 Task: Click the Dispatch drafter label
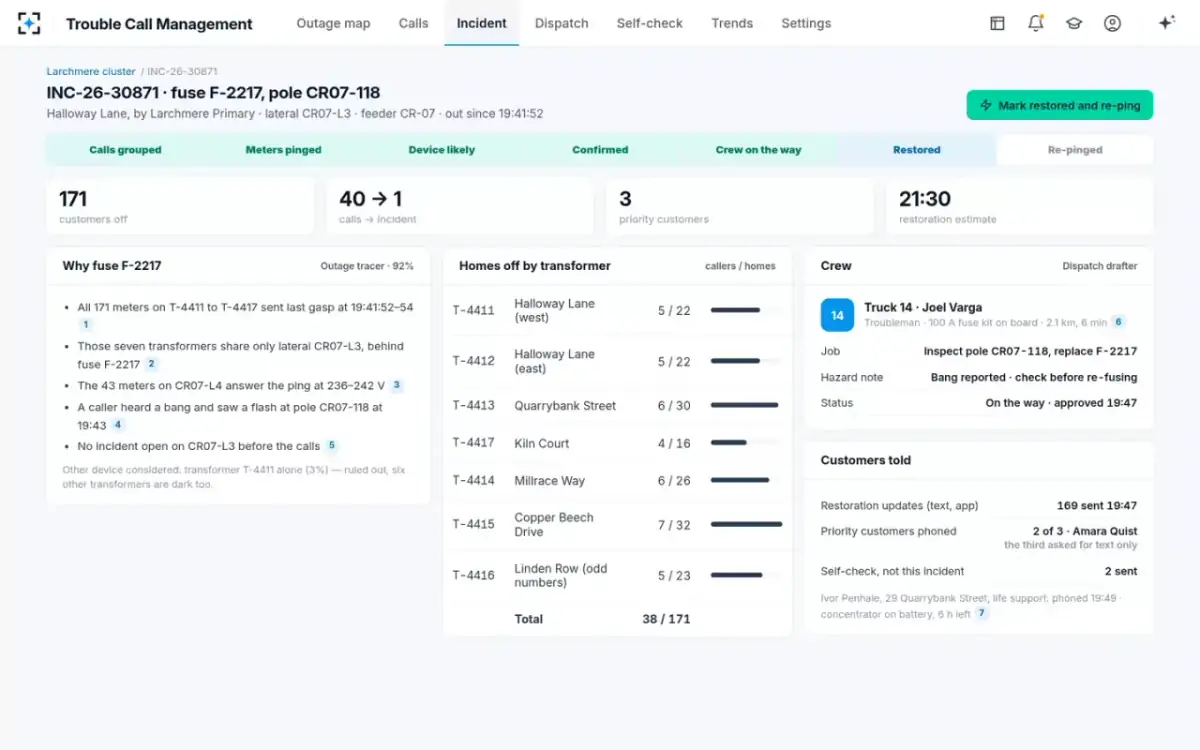(x=1100, y=266)
